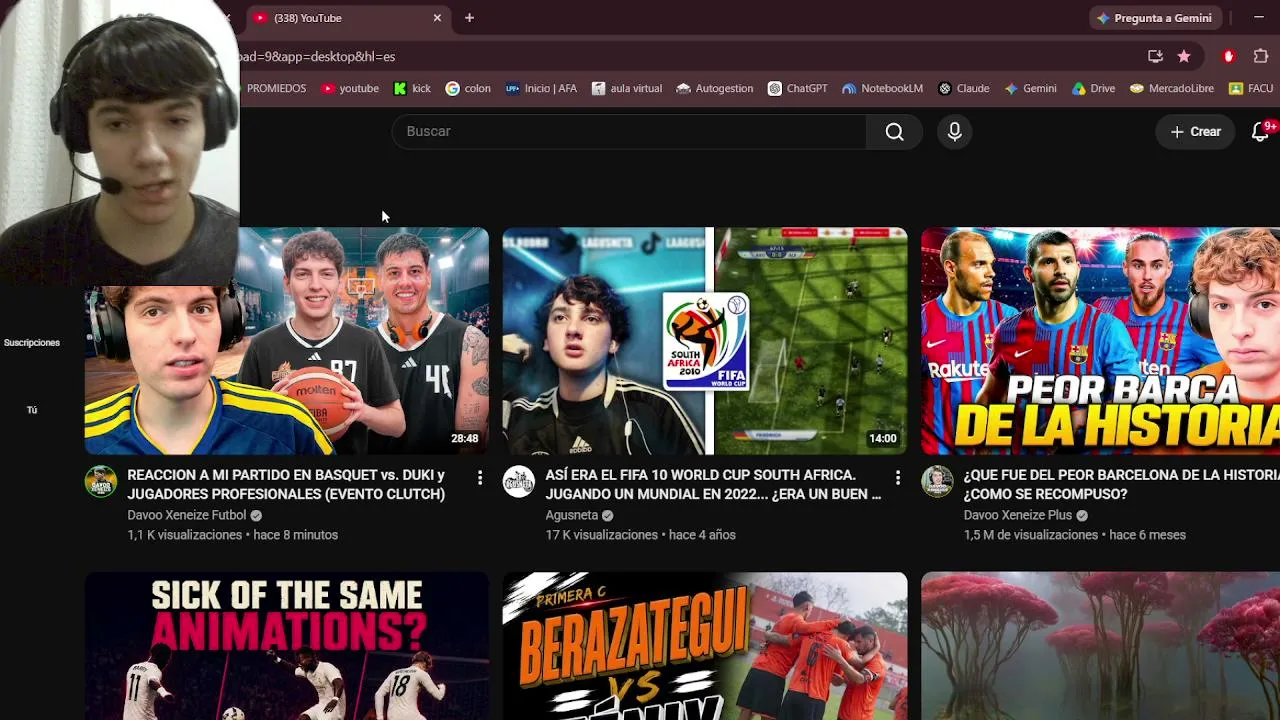Click '1,1 K visualizaciones • hace 8 minutos' text
Viewport: 1280px width, 720px height.
tap(233, 535)
